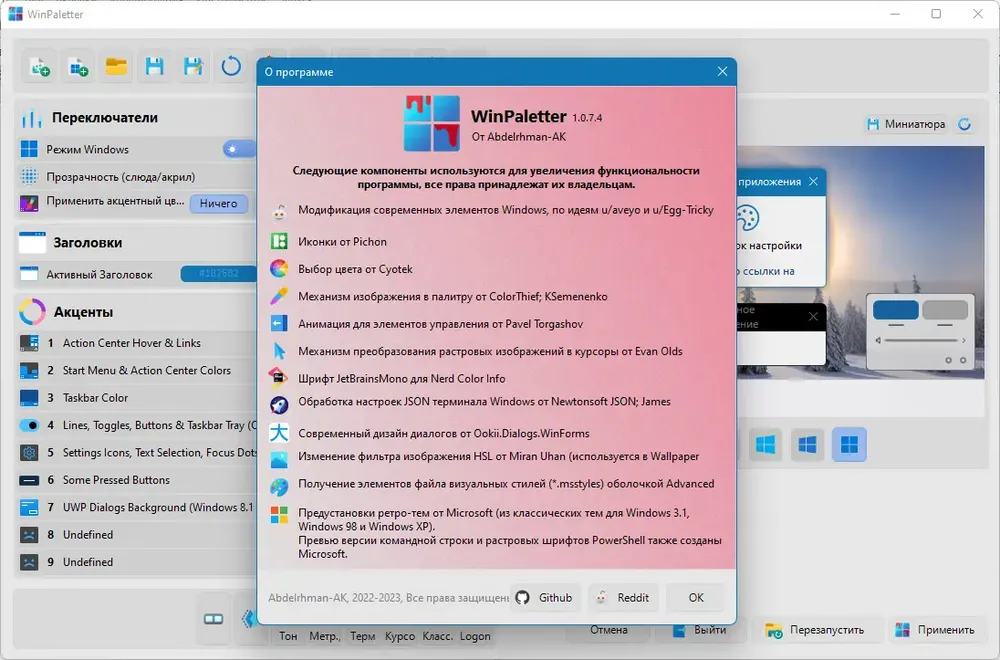Viewport: 1000px width, 660px height.
Task: Open the Github link button
Action: tap(545, 598)
